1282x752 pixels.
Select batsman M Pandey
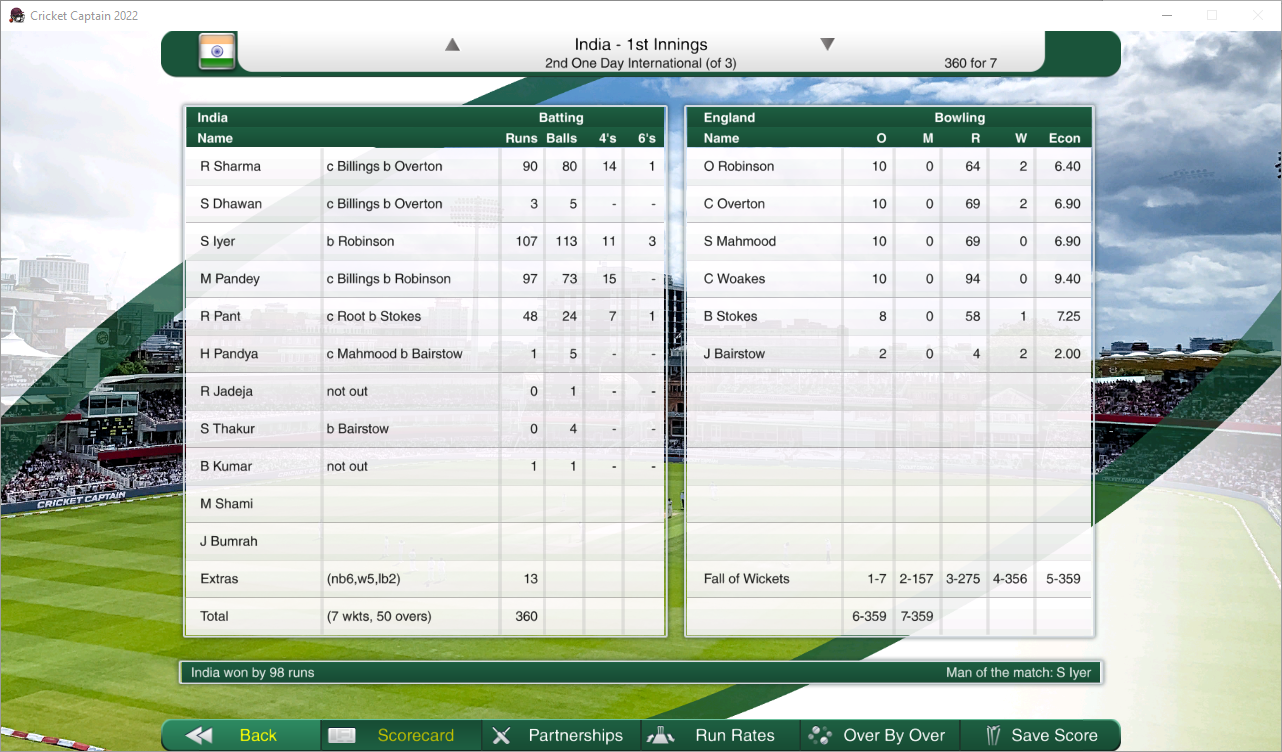point(230,279)
